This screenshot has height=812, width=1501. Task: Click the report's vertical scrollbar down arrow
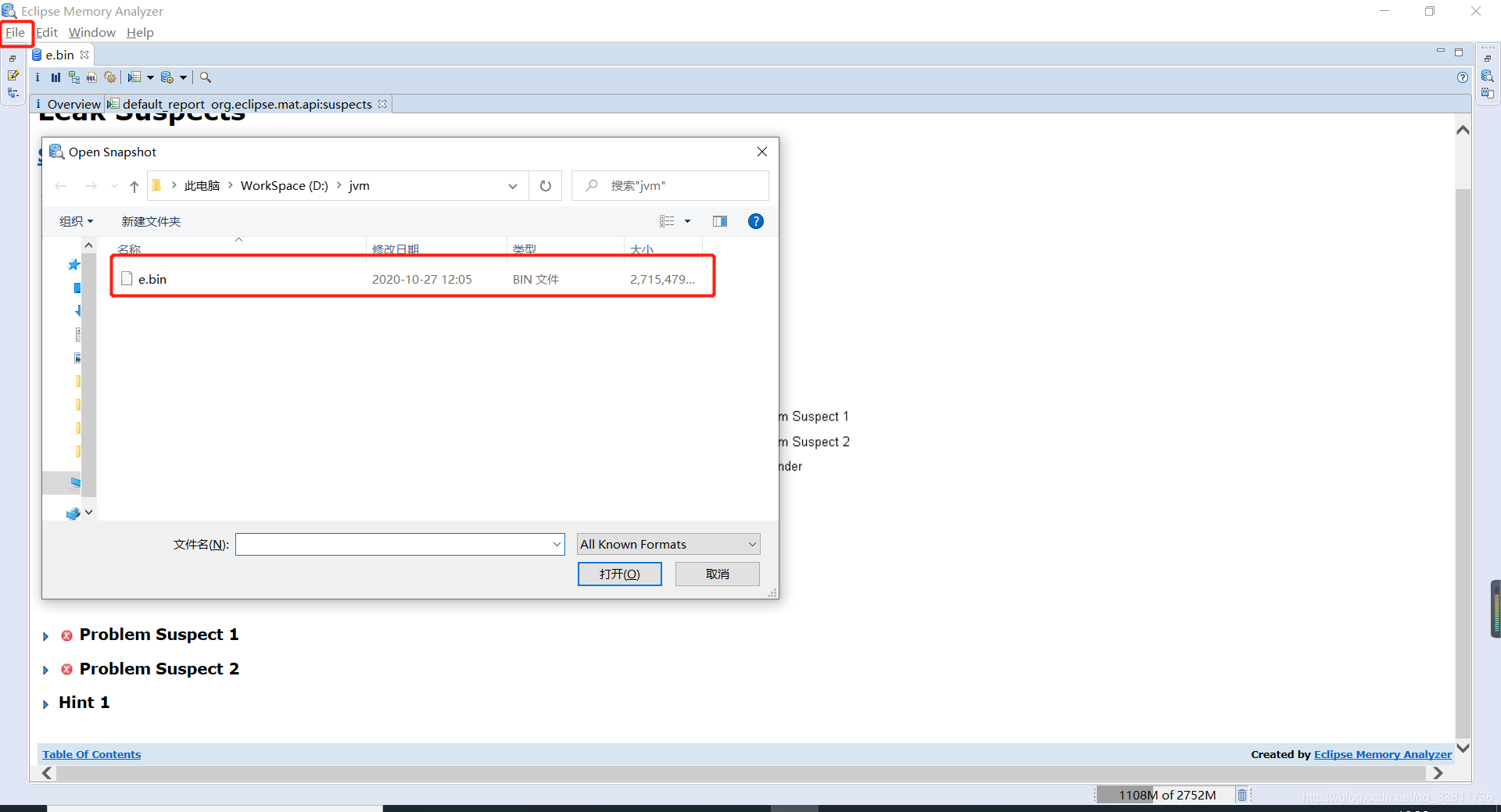(1463, 748)
